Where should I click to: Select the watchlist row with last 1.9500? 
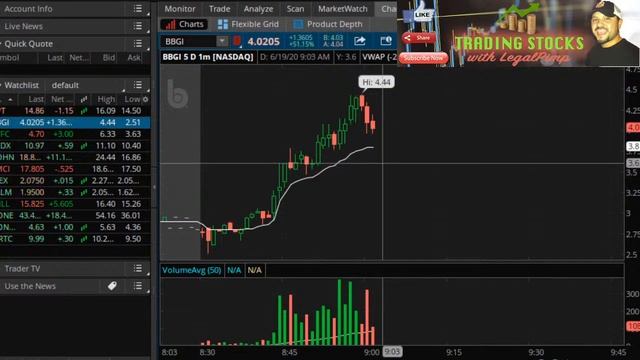[x=75, y=192]
